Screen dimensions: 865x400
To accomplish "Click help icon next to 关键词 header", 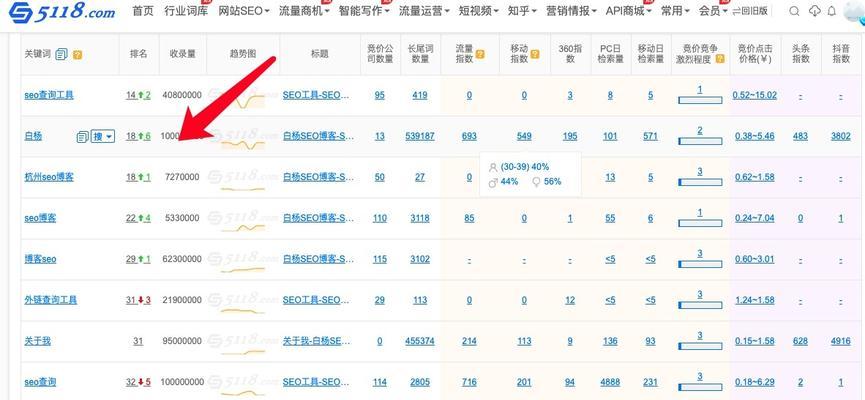I will point(77,54).
